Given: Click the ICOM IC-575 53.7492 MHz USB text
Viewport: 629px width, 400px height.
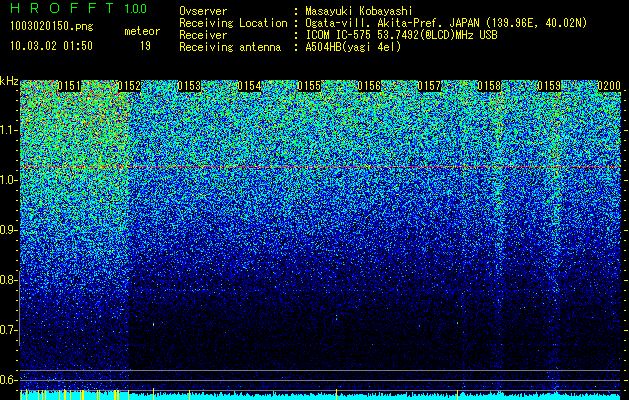Looking at the screenshot, I should 401,35.
